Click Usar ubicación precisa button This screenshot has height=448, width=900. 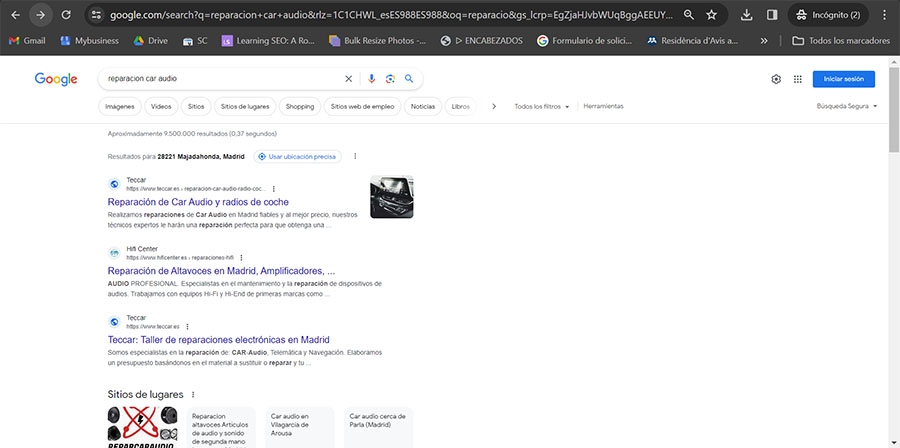pos(298,157)
